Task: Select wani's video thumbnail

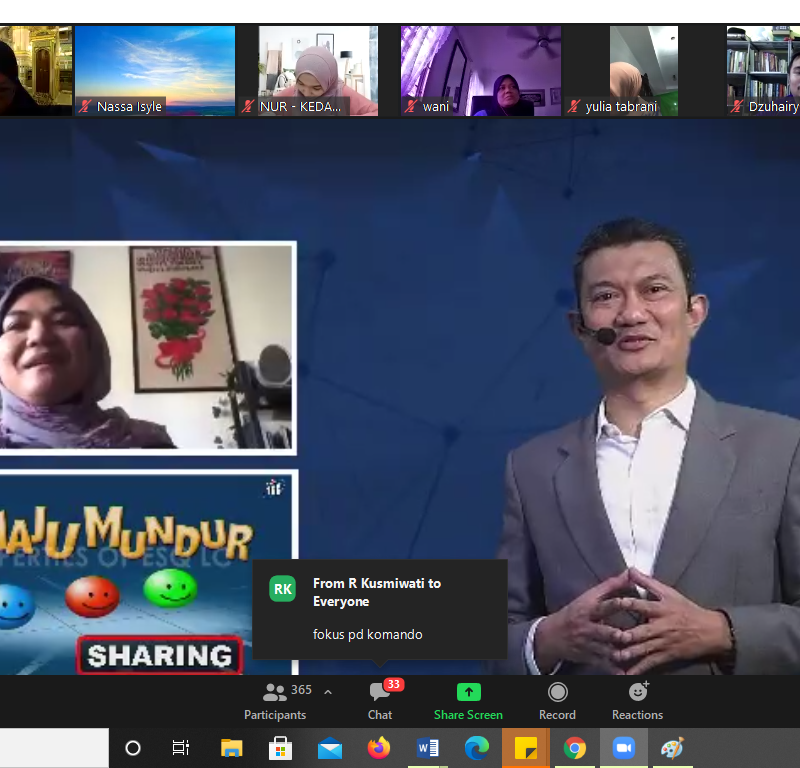Action: coord(481,70)
